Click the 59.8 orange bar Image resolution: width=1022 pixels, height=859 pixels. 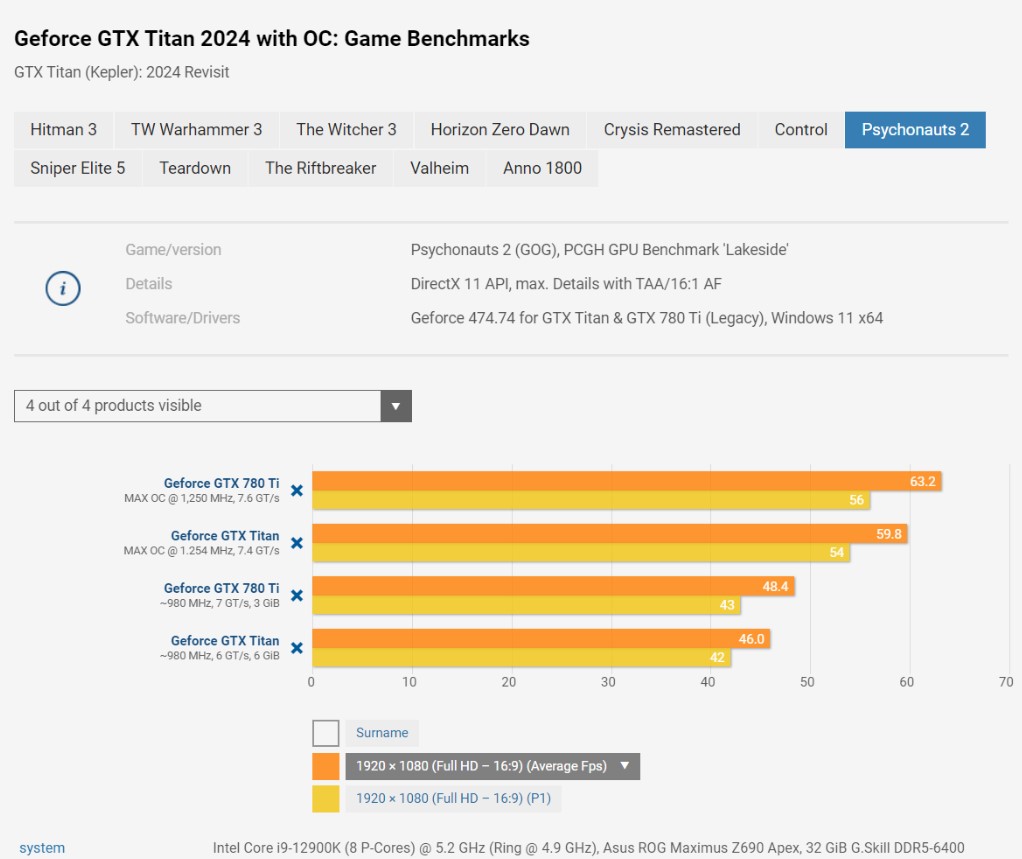pos(610,534)
